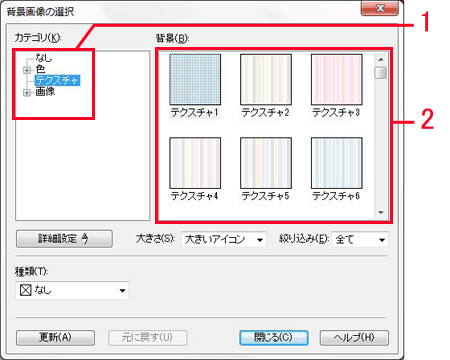Click the 詳細設定 button
The height and width of the screenshot is (360, 450).
64,239
